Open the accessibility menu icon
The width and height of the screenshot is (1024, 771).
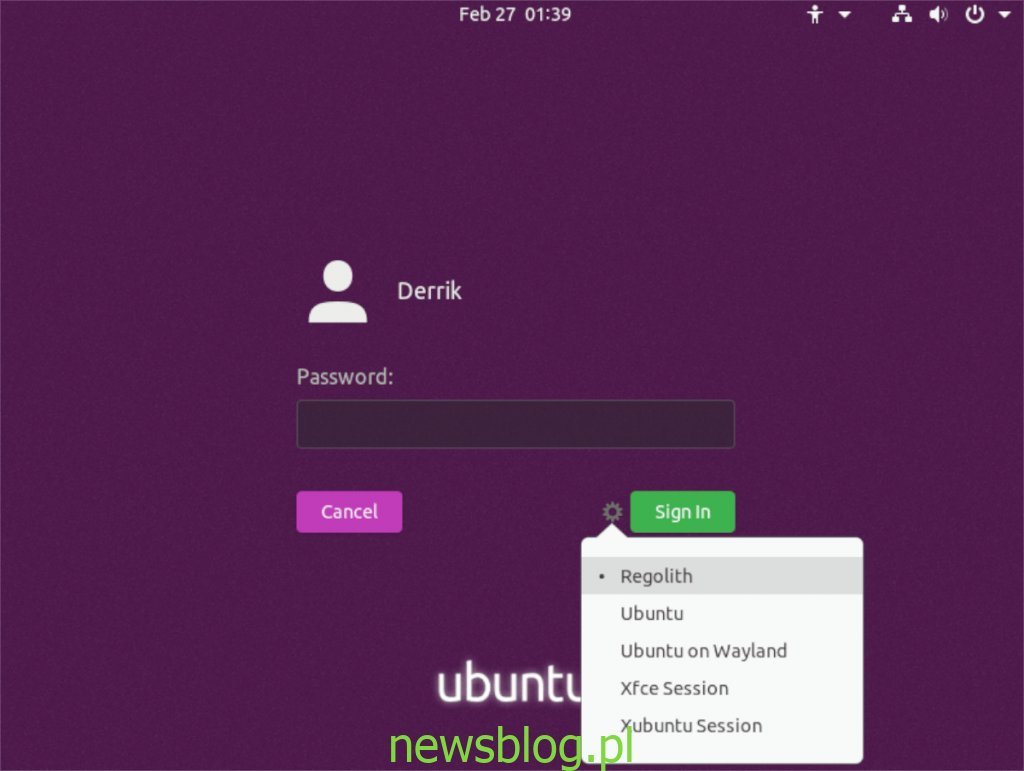[x=814, y=14]
